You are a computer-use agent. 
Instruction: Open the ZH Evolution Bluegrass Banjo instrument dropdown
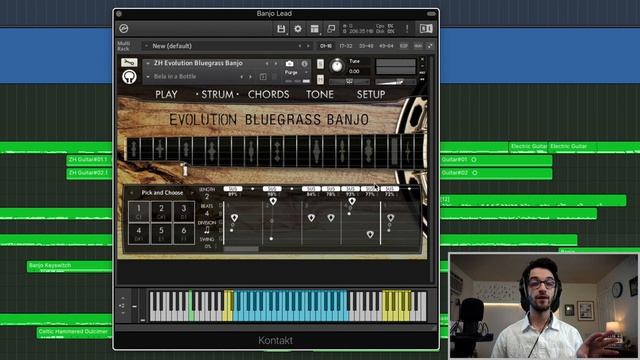tap(148, 63)
